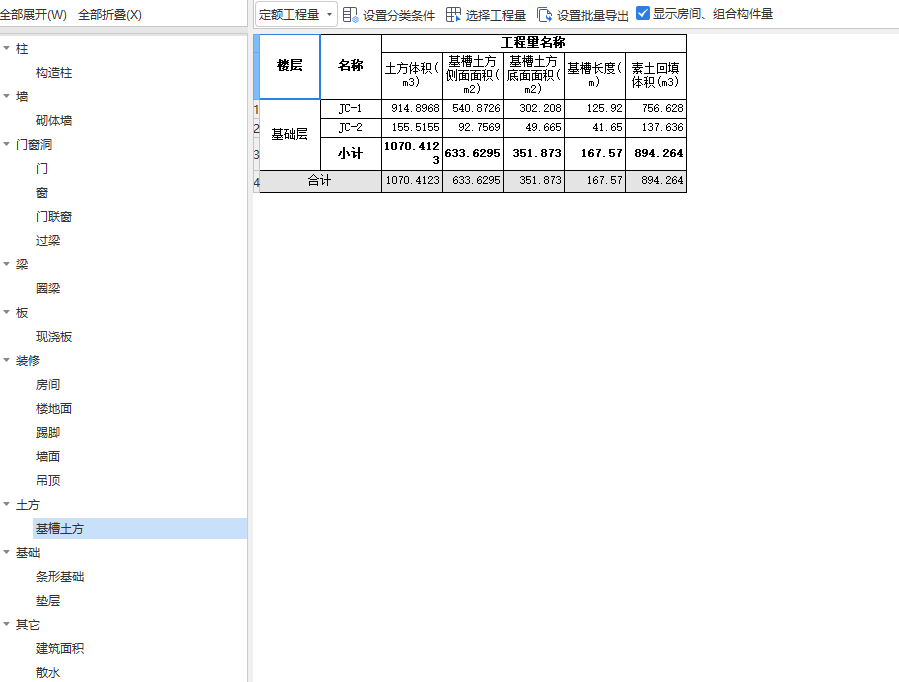Select 条形基础 under 基础
This screenshot has width=899, height=682.
(59, 576)
